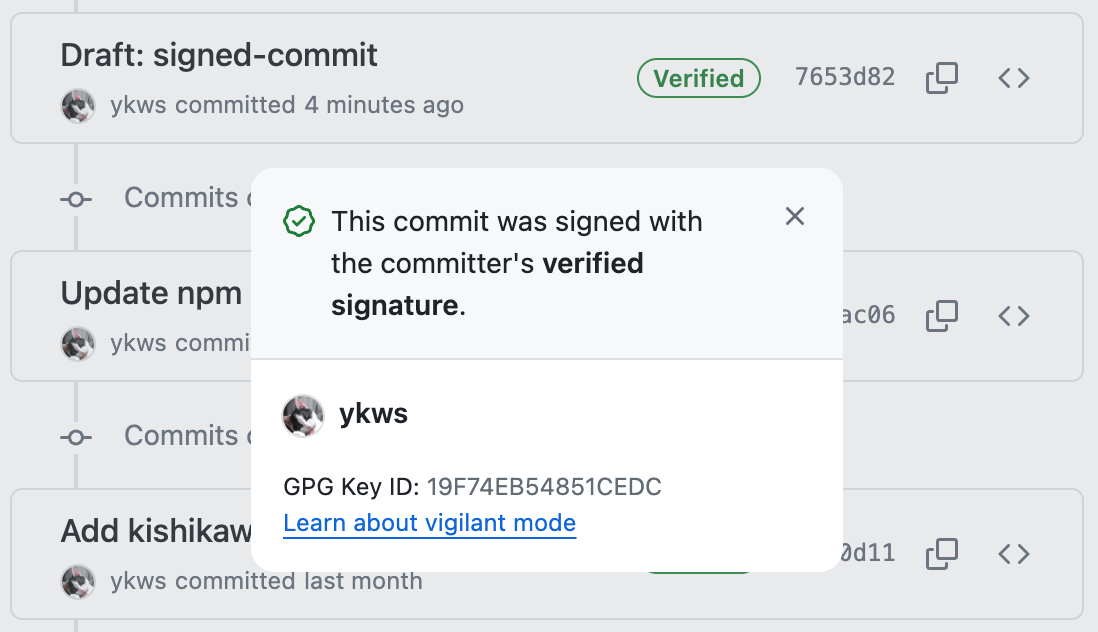Image resolution: width=1098 pixels, height=632 pixels.
Task: Click ykws username in signature popup
Action: [373, 414]
